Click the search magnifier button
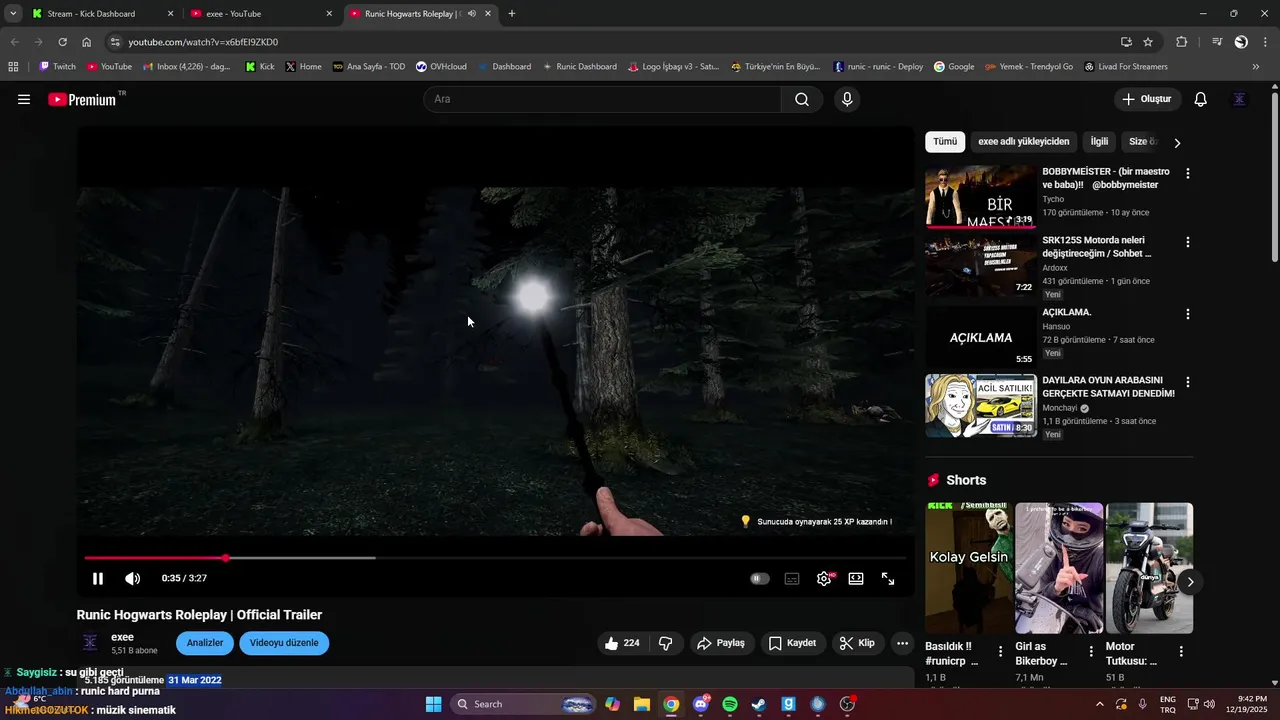 pyautogui.click(x=802, y=99)
